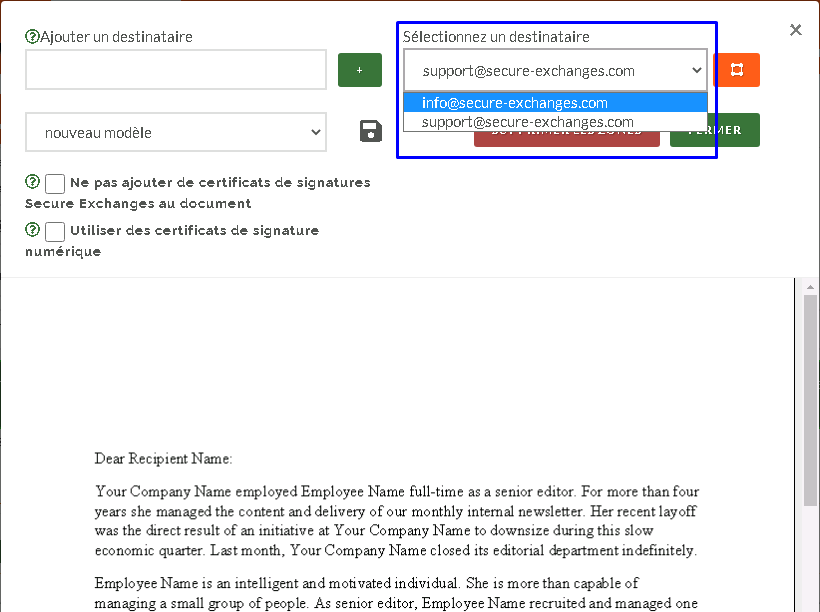Save the template with the floppy disk icon
Image resolution: width=820 pixels, height=612 pixels.
(371, 131)
